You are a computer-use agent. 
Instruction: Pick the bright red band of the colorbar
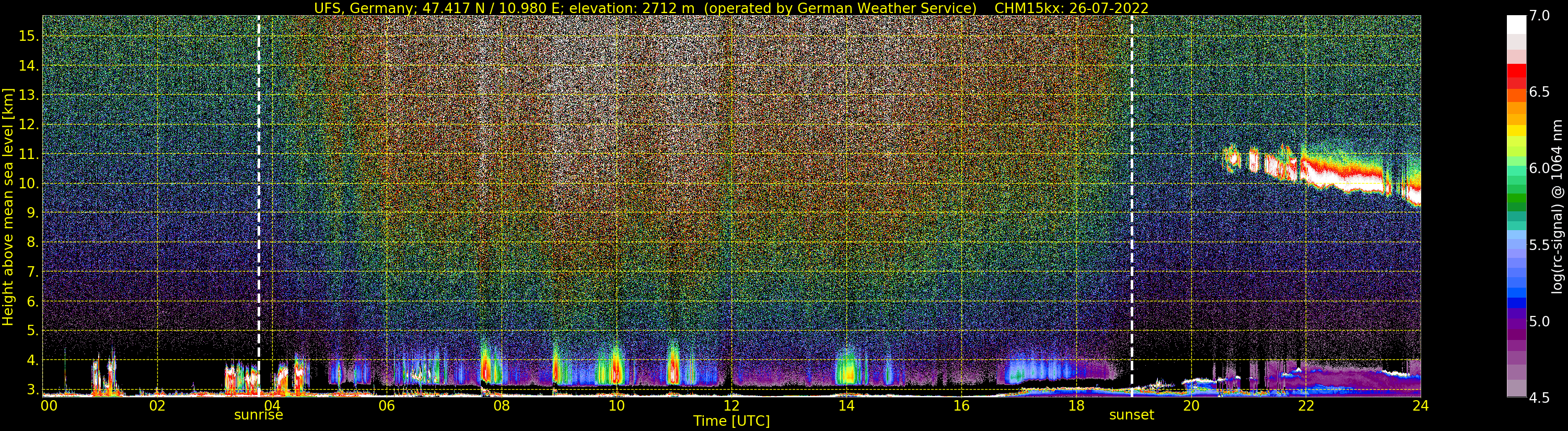1516,71
